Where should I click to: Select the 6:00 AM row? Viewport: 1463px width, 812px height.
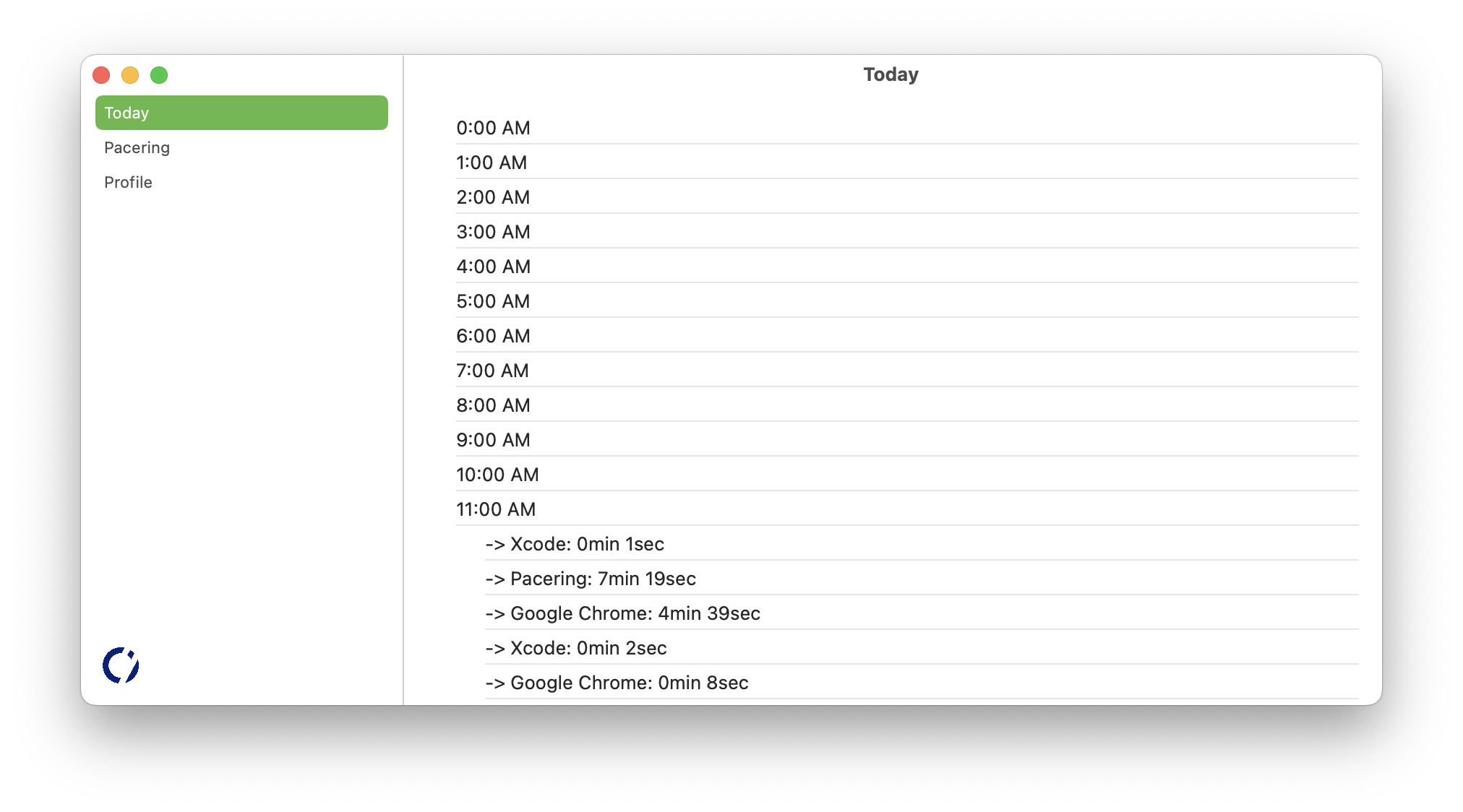tap(907, 336)
